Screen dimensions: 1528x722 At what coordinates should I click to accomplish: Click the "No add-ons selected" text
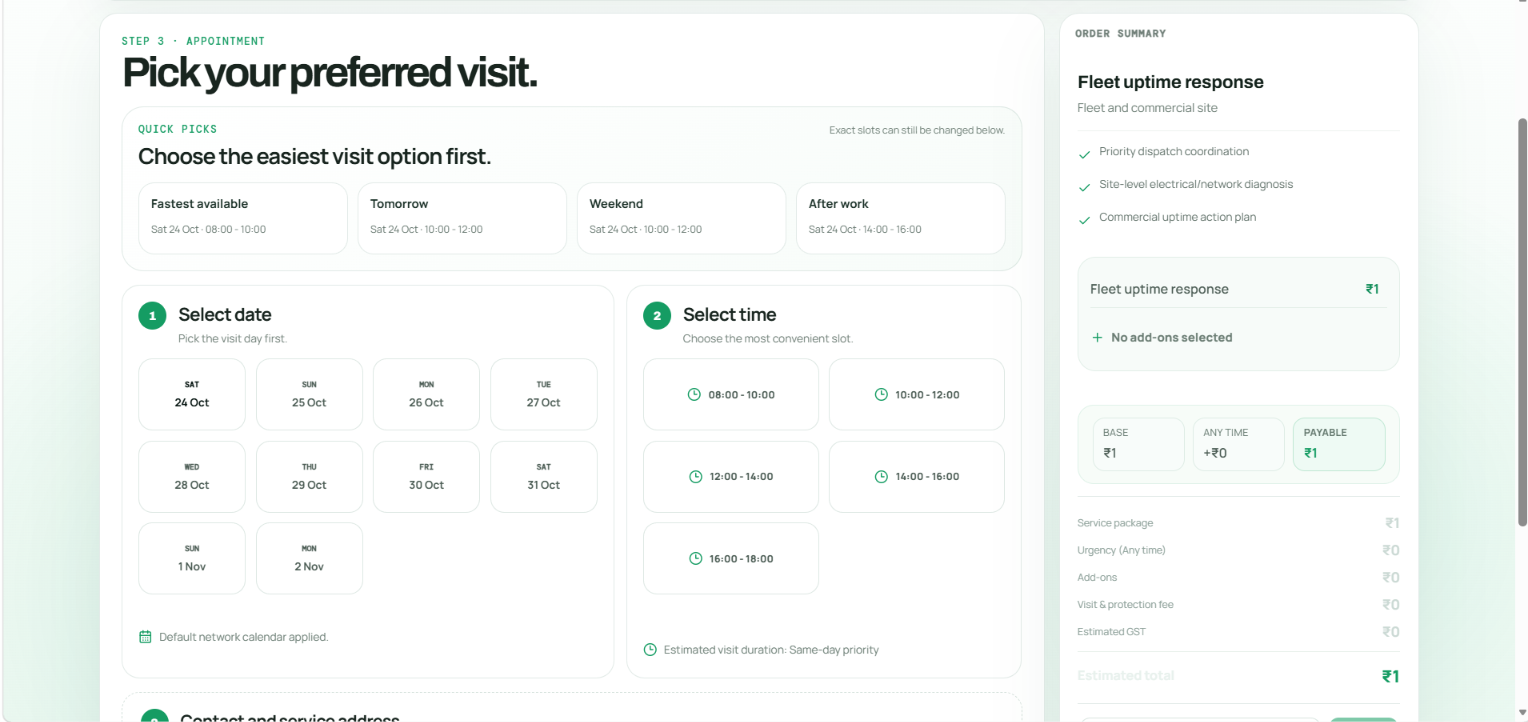click(x=1171, y=338)
